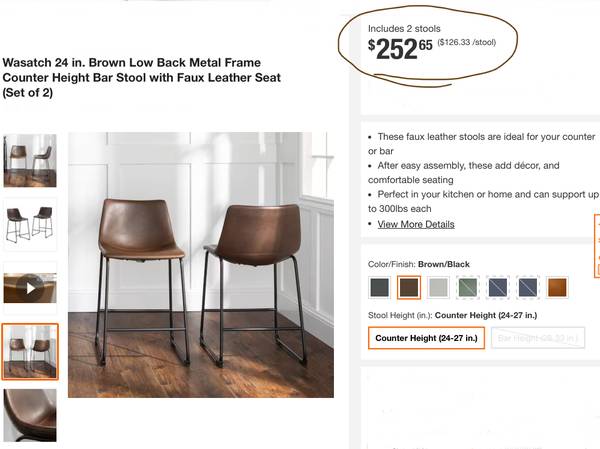Show first thumbnail of two stools angled
600x449 pixels.
click(30, 160)
